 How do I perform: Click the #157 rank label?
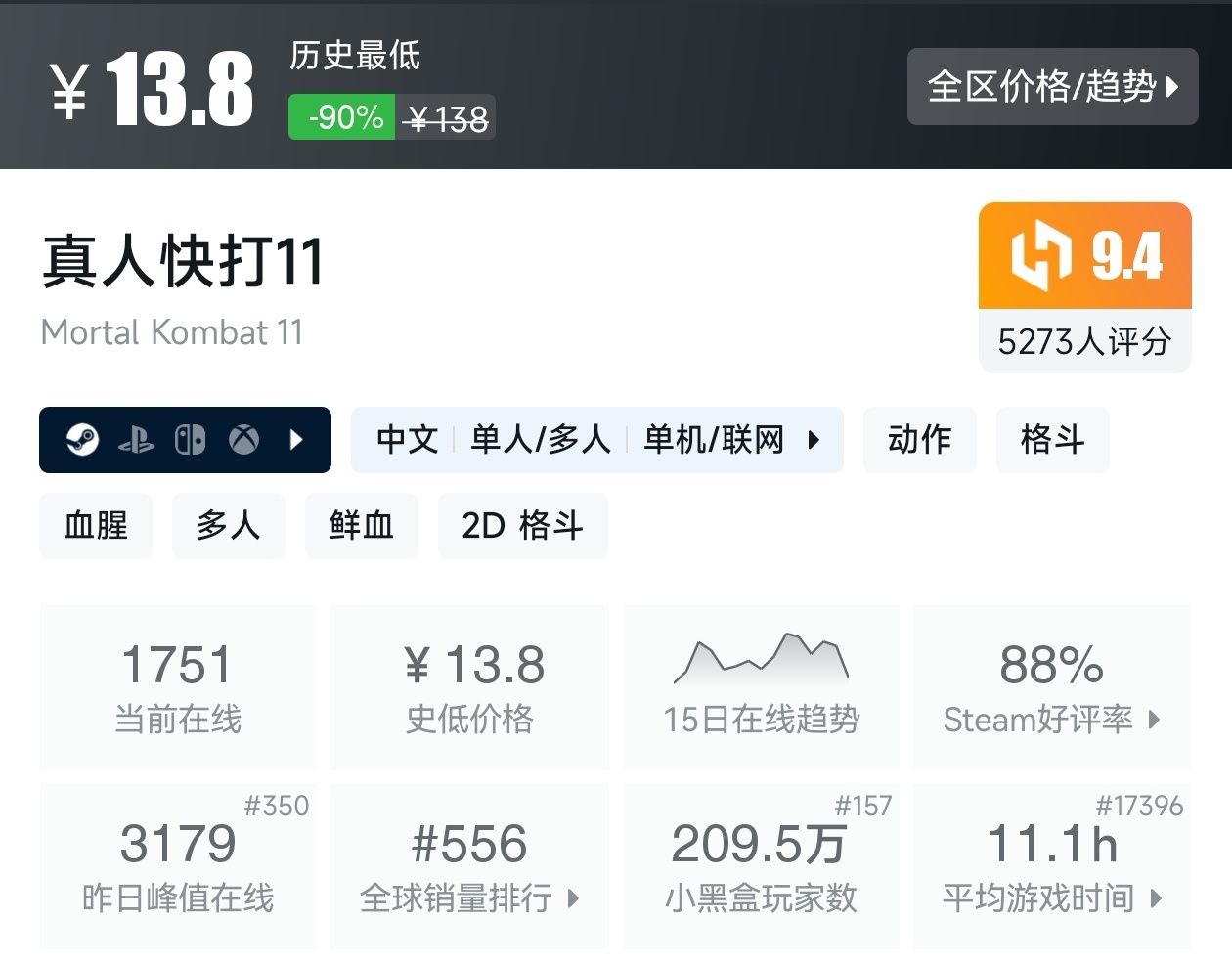(863, 806)
